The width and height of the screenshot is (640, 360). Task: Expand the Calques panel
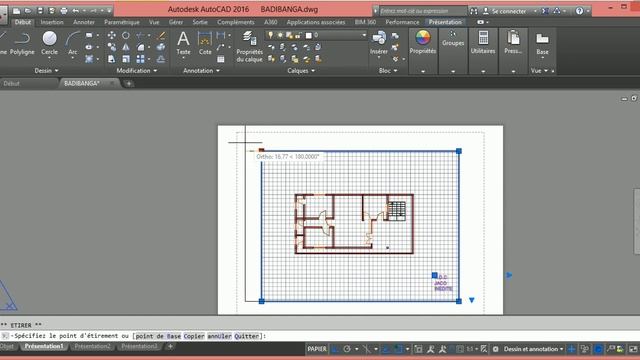(x=301, y=71)
